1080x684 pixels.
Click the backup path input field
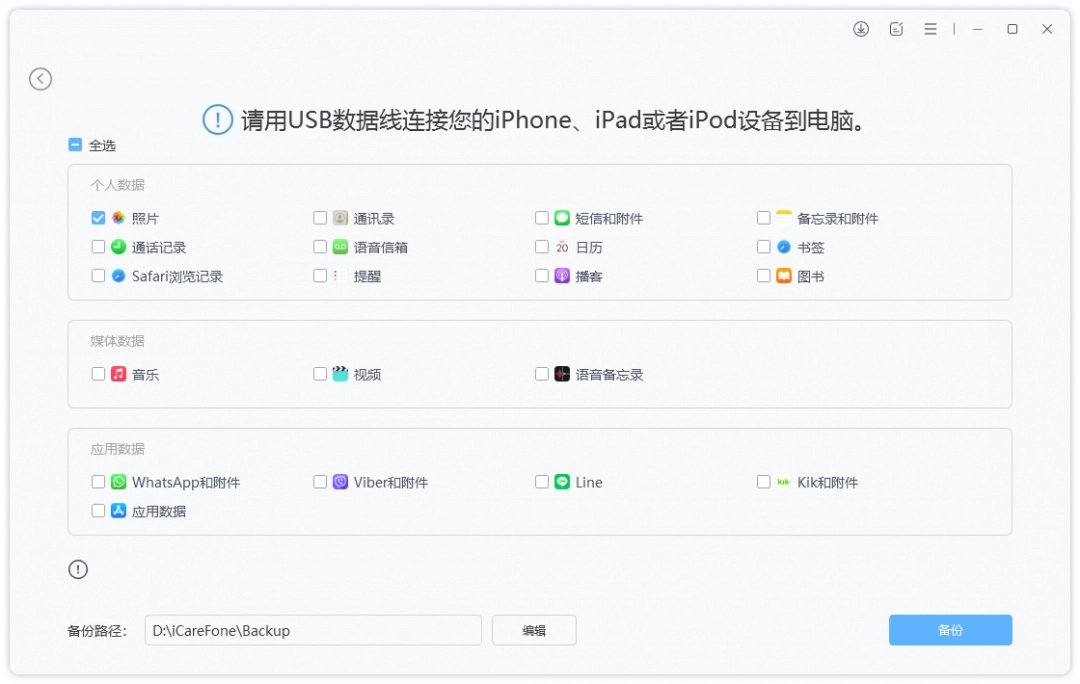tap(314, 630)
